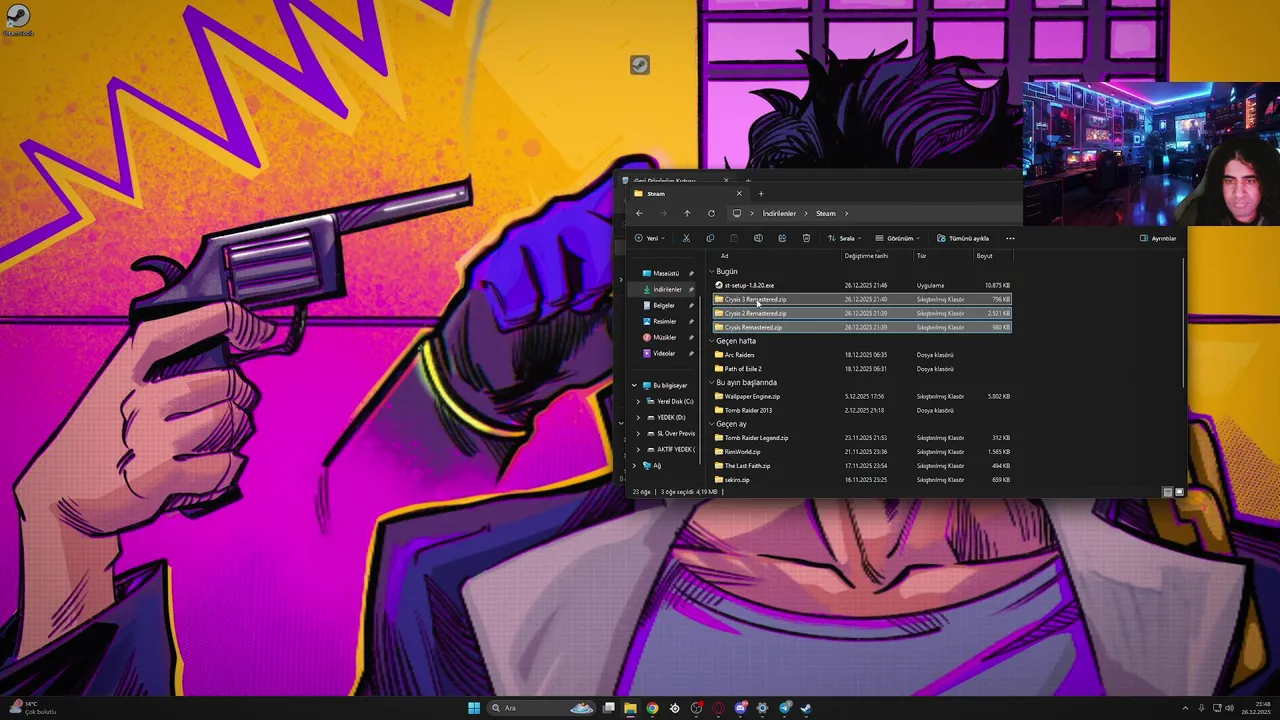Expand YEDEK (D:) drive in the tree
The image size is (1280, 720).
pos(638,417)
